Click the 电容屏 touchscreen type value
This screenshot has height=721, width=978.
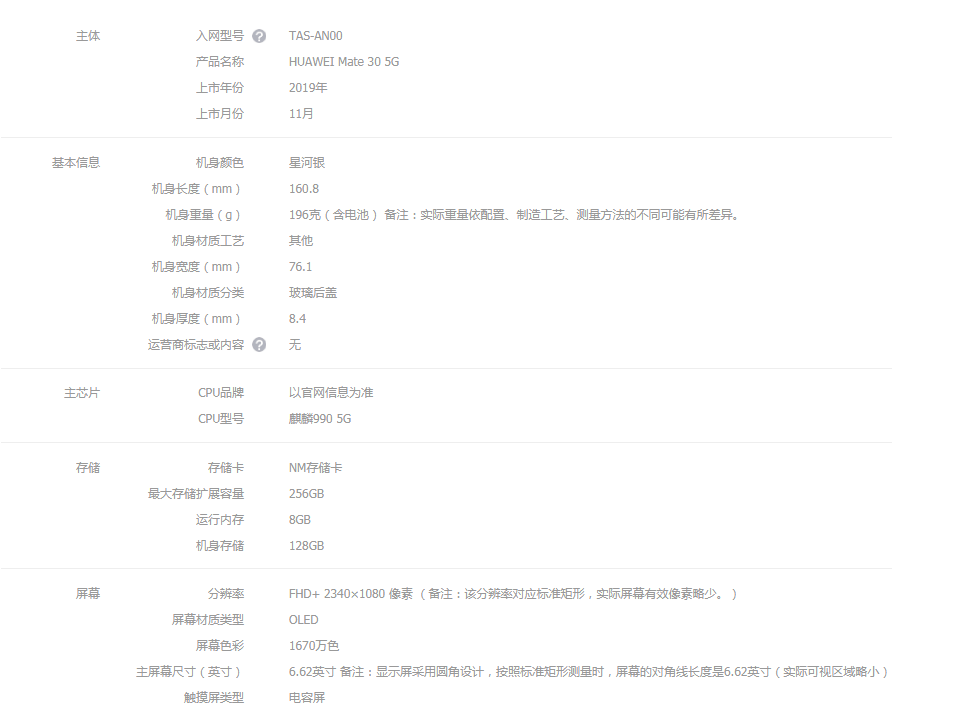pos(307,698)
